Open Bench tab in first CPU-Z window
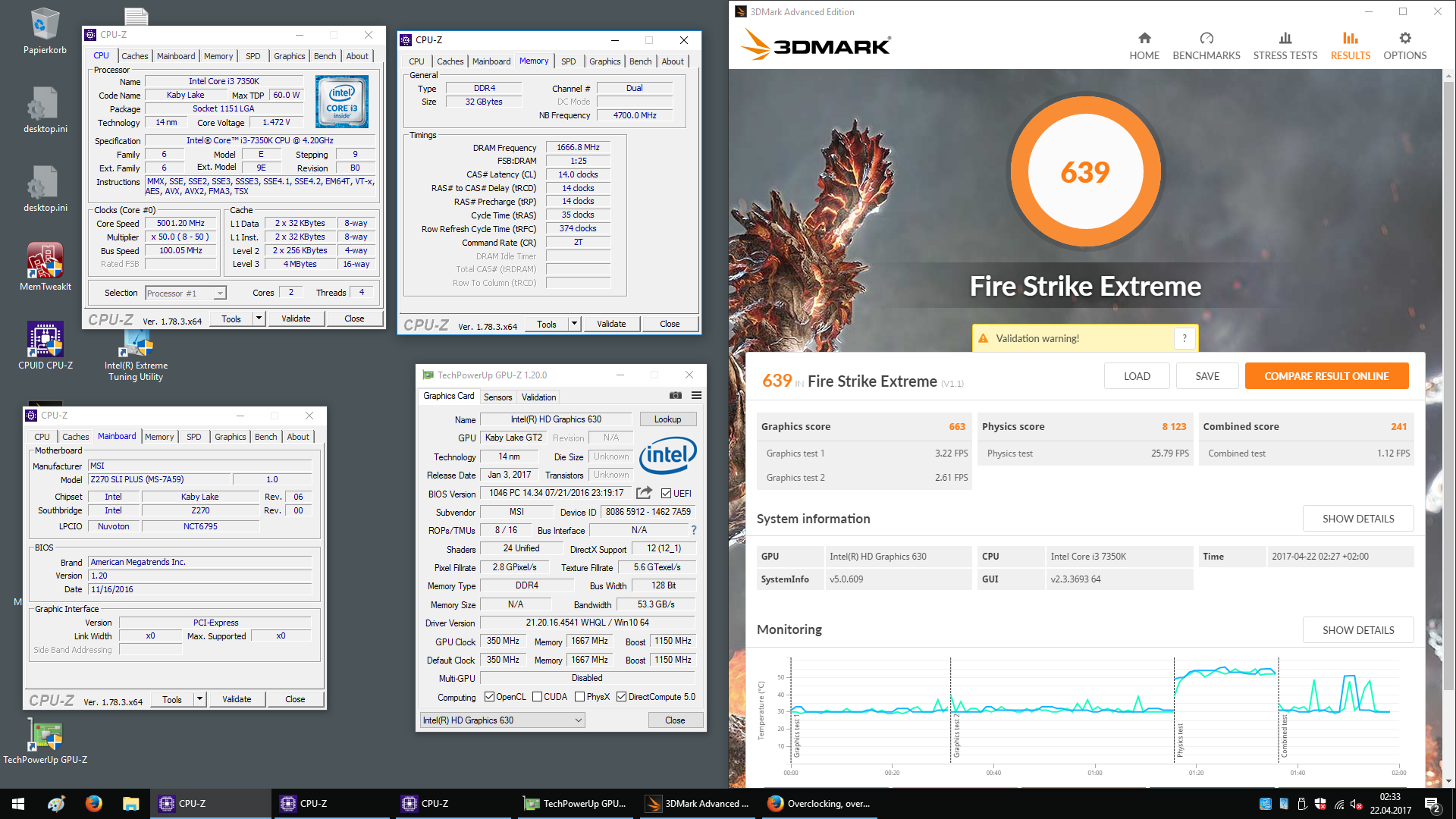This screenshot has width=1456, height=819. [x=325, y=56]
